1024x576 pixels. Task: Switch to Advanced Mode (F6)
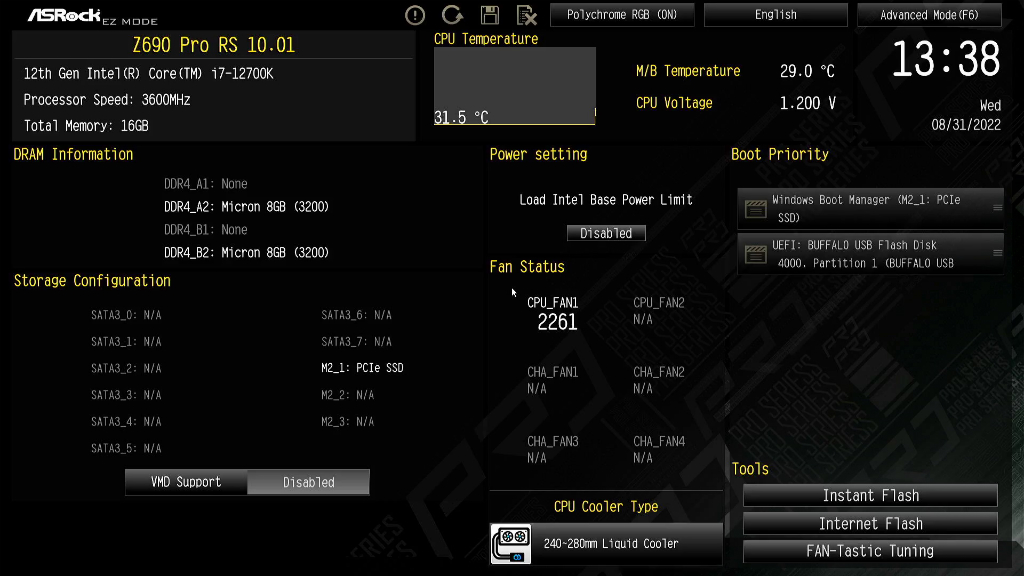929,14
